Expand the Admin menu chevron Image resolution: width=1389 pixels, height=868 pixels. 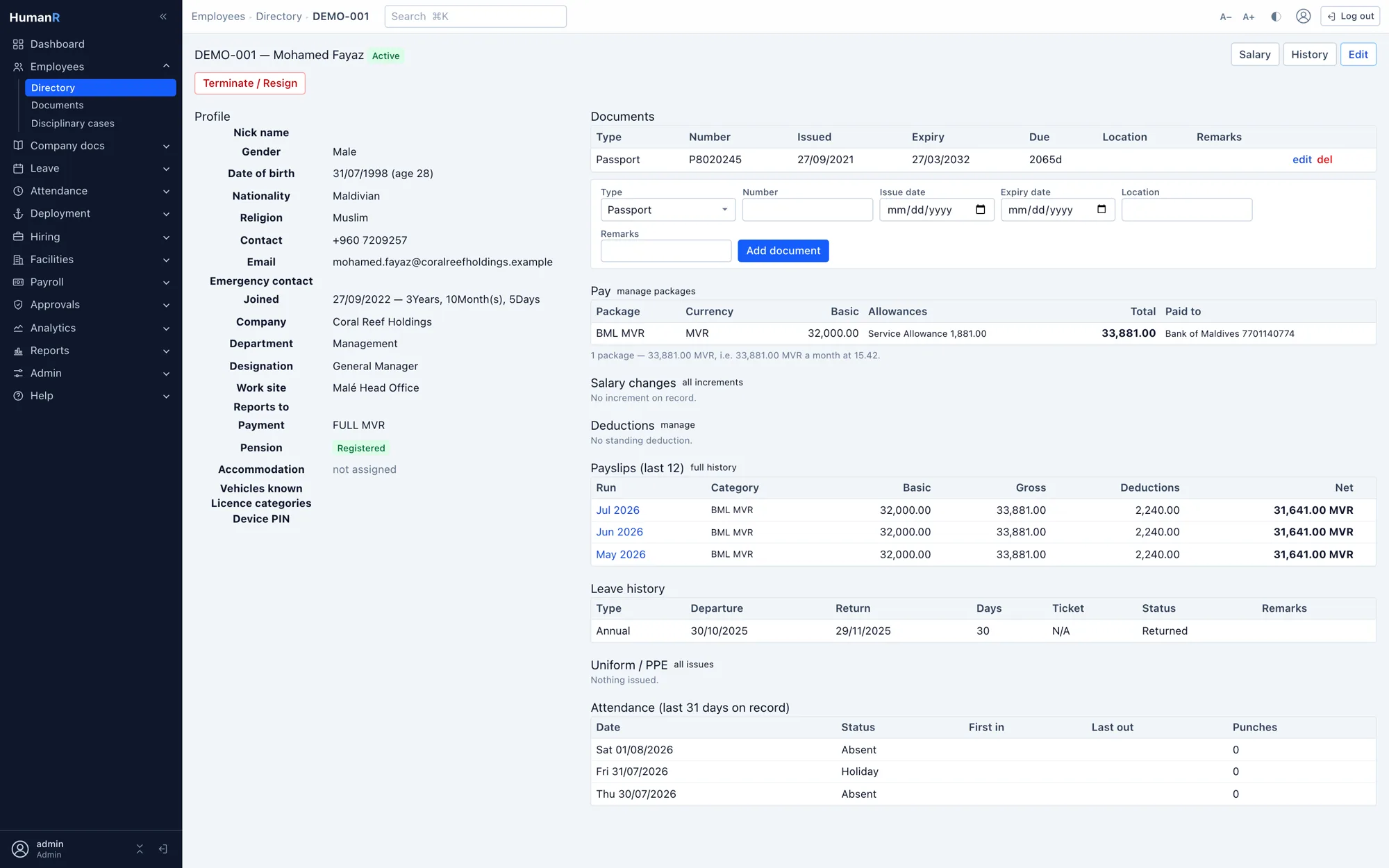167,374
